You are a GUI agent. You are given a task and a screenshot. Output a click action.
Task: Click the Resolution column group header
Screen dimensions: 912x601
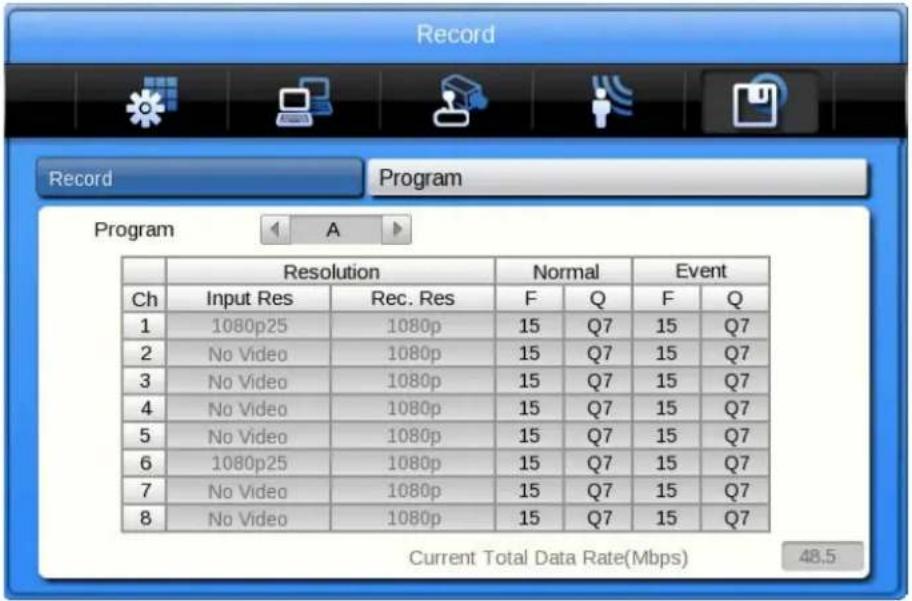point(330,271)
